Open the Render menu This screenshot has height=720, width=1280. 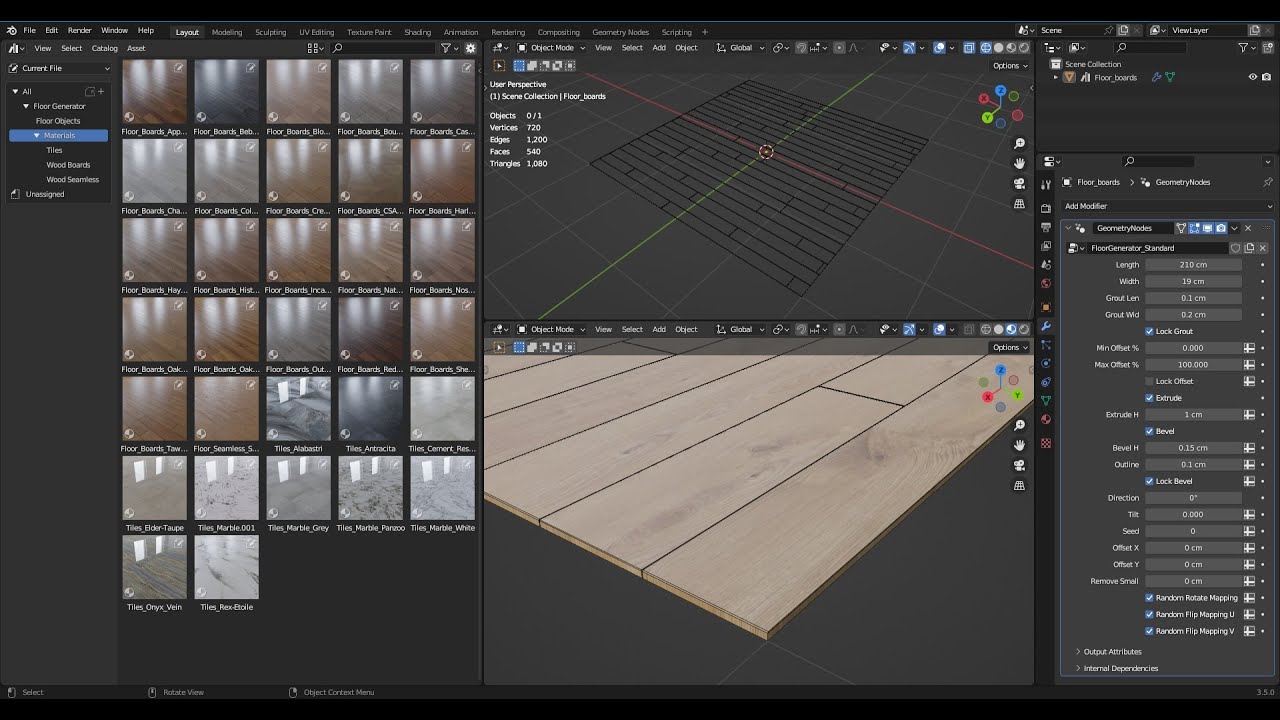click(79, 29)
